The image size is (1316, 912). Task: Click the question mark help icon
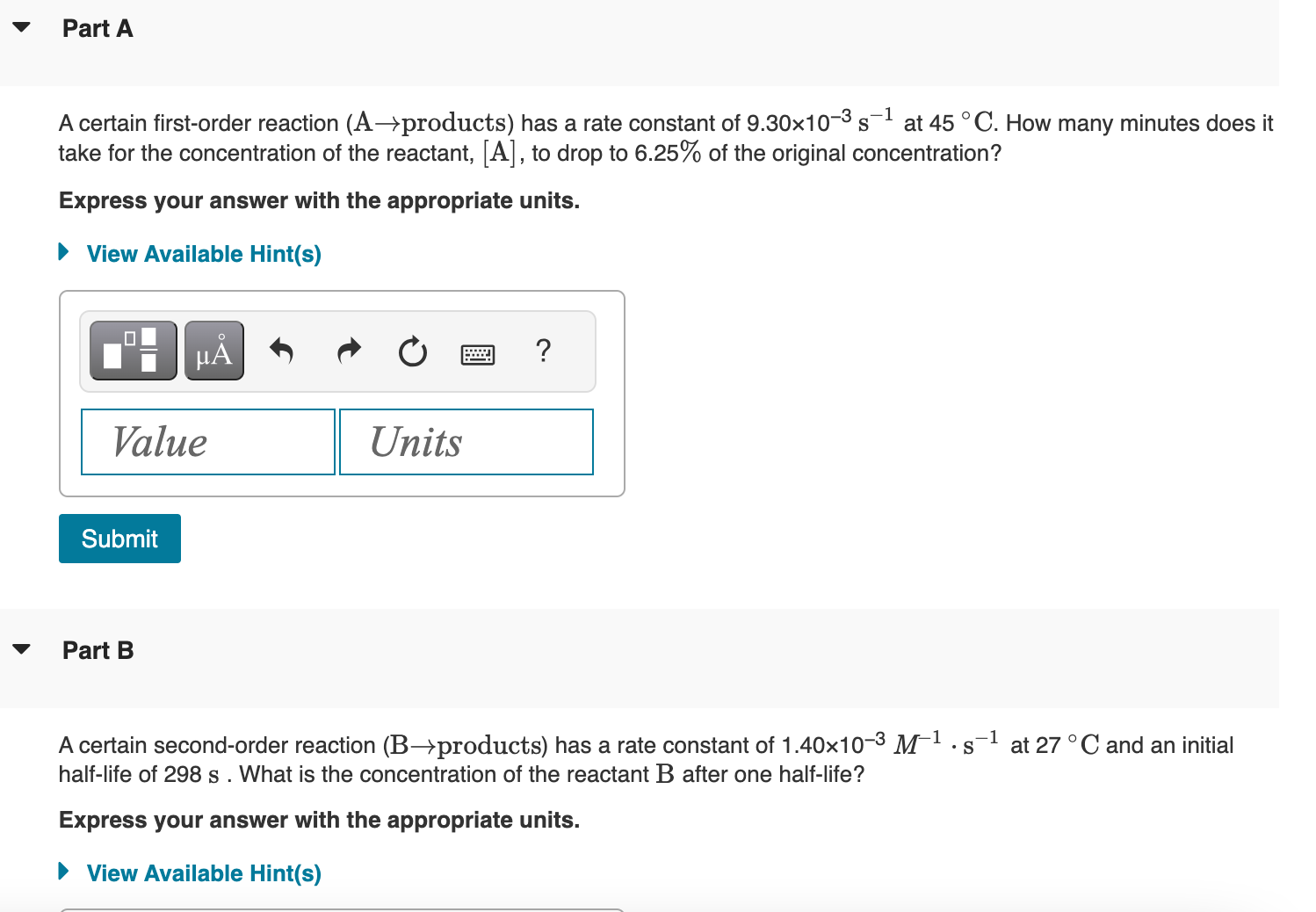[543, 351]
